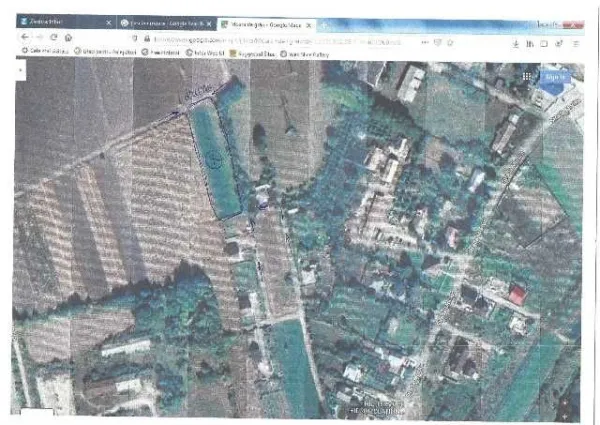Close the Zimbra tab
Screen dimensions: 600x425
109,23
